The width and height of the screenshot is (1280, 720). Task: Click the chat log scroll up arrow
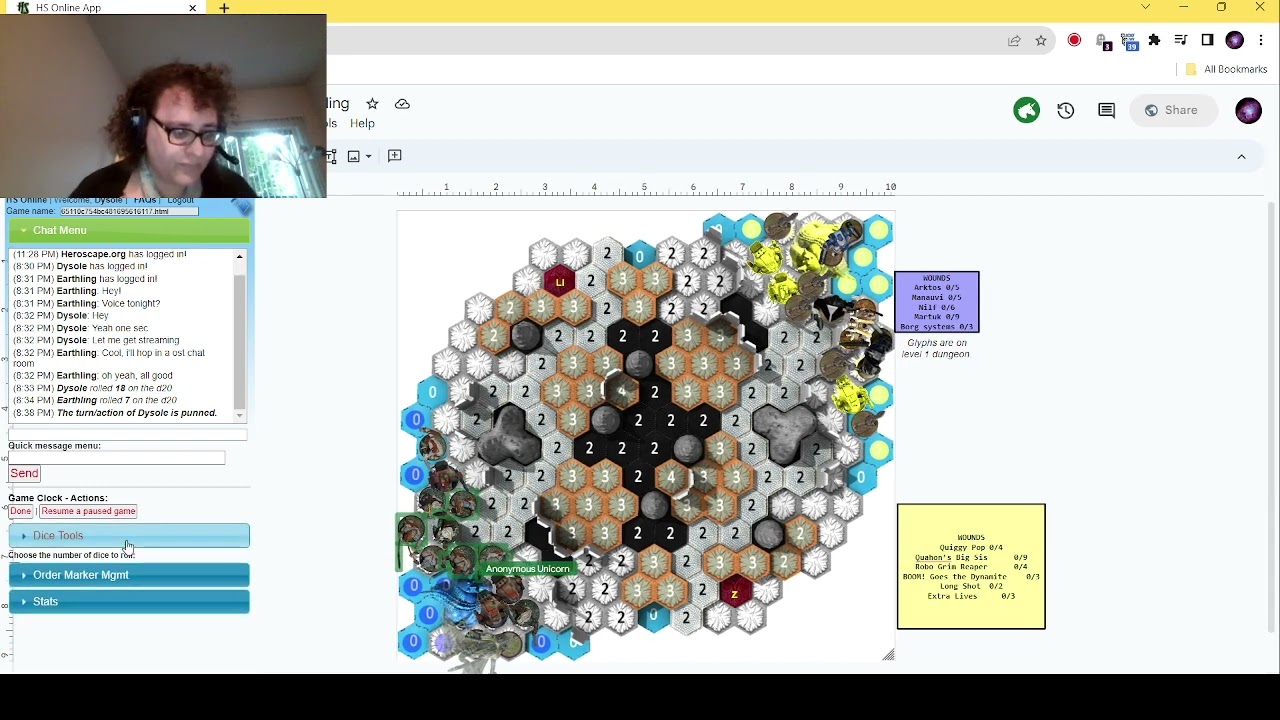tap(240, 258)
